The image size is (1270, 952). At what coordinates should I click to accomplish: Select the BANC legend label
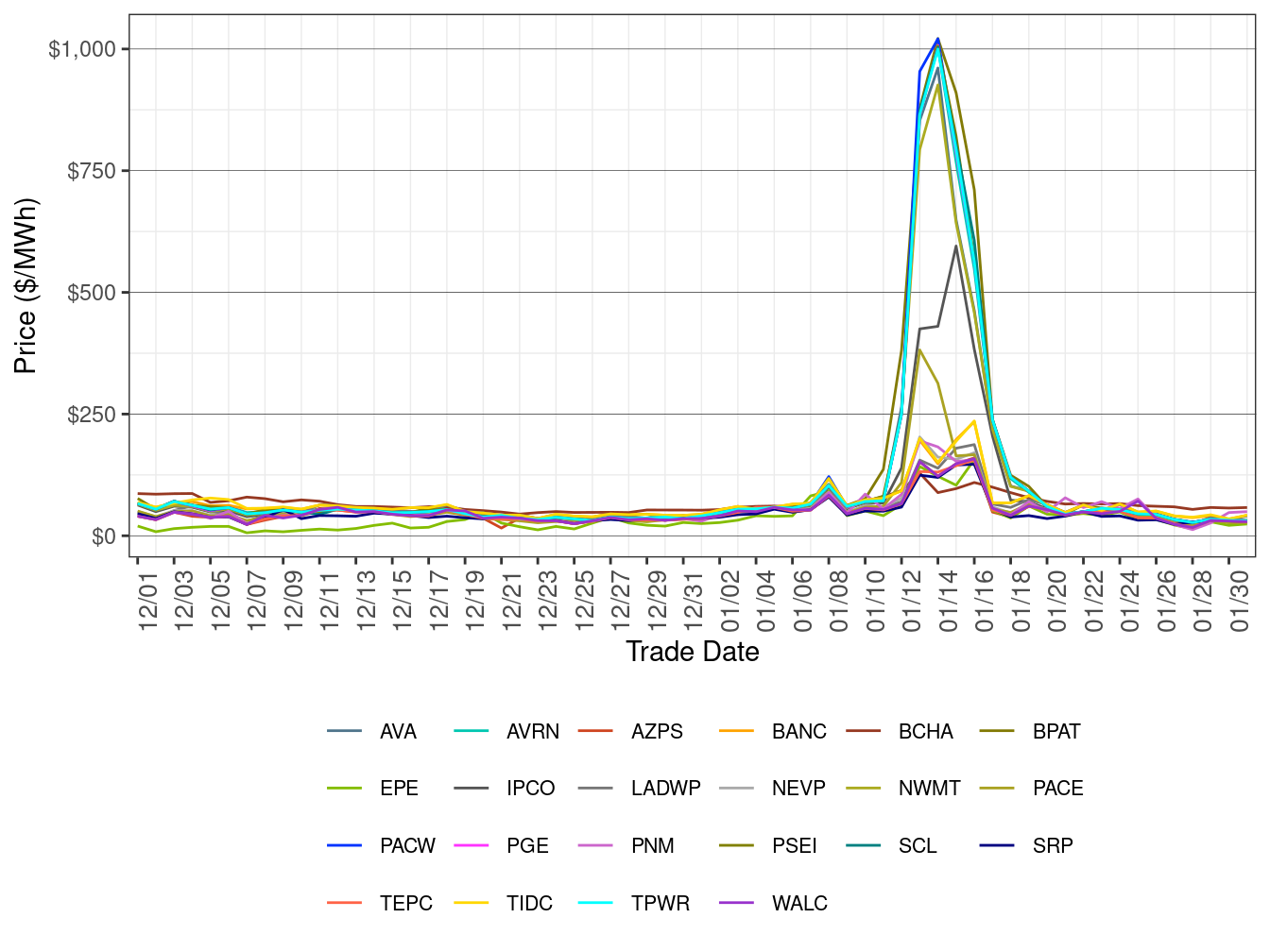pyautogui.click(x=799, y=732)
